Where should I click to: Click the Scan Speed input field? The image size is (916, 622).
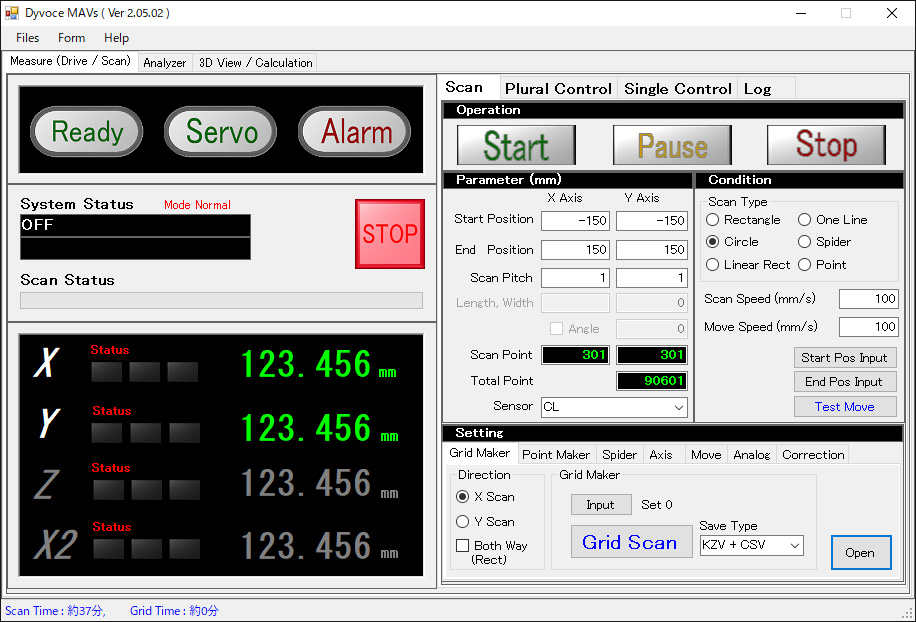pyautogui.click(x=867, y=299)
